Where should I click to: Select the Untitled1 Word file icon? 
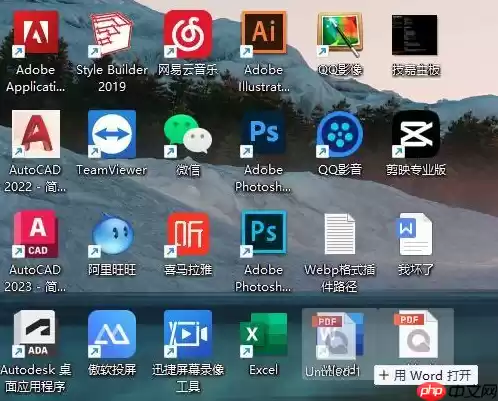[338, 335]
